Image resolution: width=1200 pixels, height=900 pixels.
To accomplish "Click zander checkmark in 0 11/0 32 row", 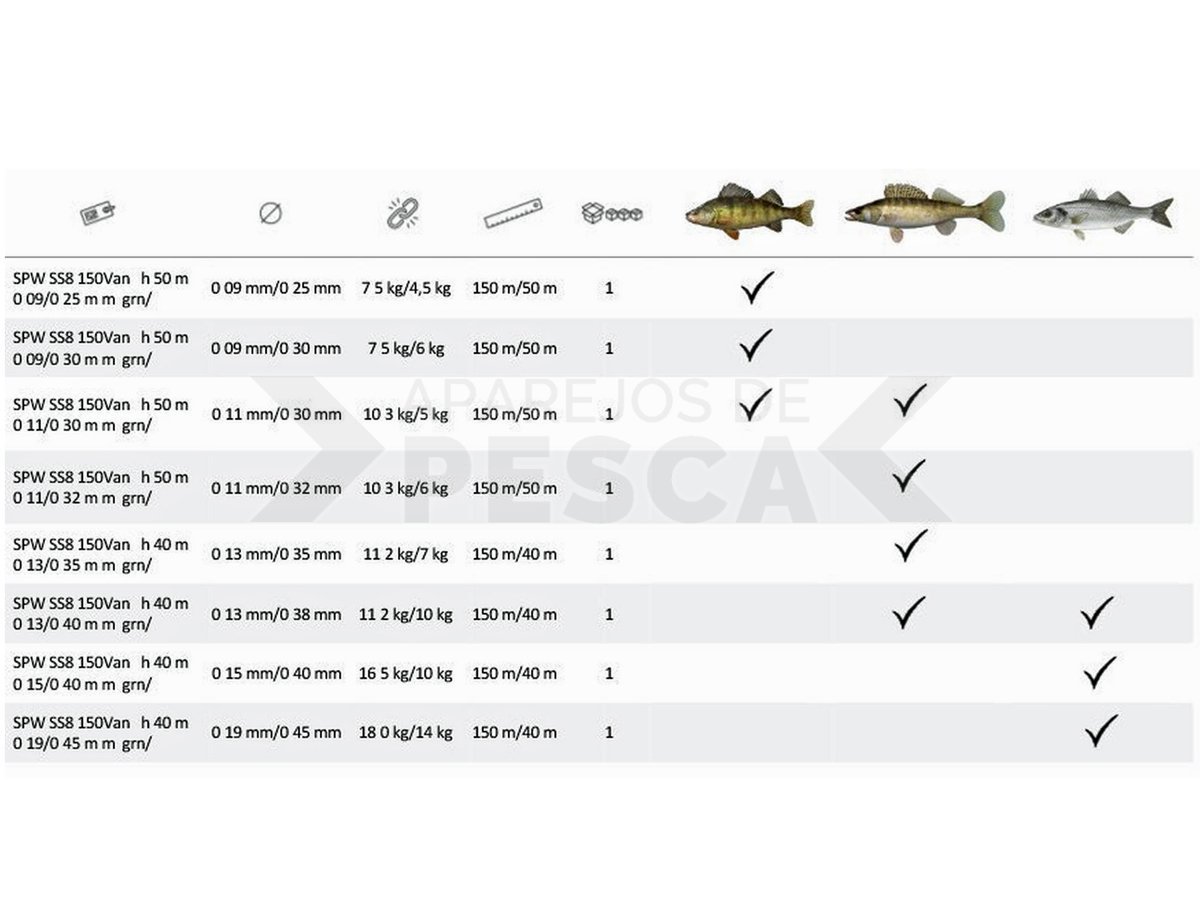I will (908, 476).
